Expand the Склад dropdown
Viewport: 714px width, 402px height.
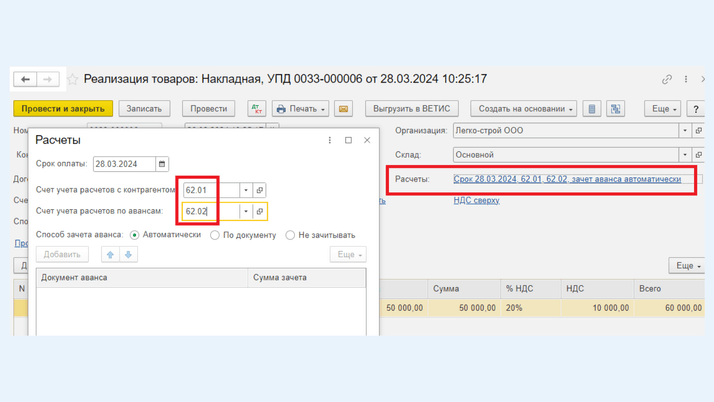point(685,155)
